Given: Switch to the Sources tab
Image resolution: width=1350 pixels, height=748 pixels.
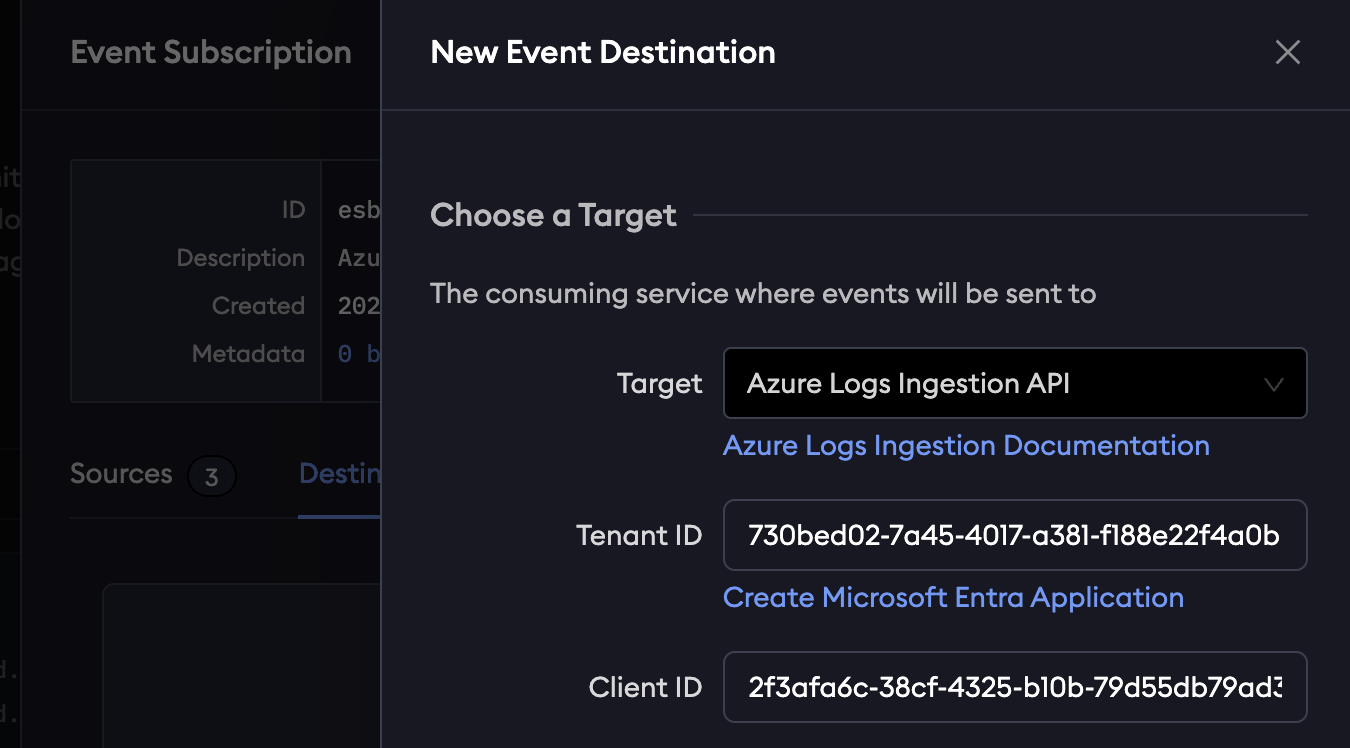Looking at the screenshot, I should (121, 473).
